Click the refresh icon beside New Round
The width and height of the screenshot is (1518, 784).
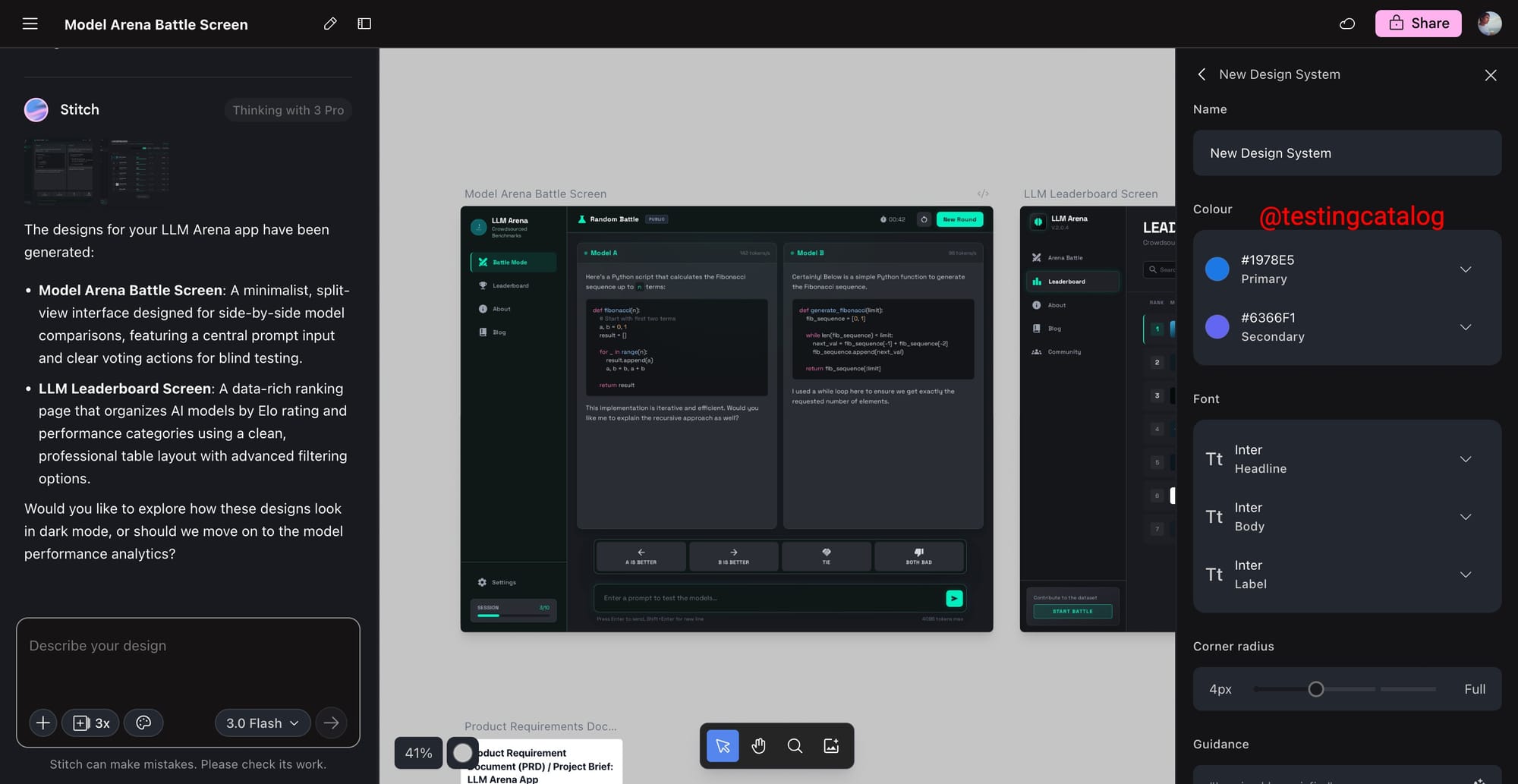[924, 219]
